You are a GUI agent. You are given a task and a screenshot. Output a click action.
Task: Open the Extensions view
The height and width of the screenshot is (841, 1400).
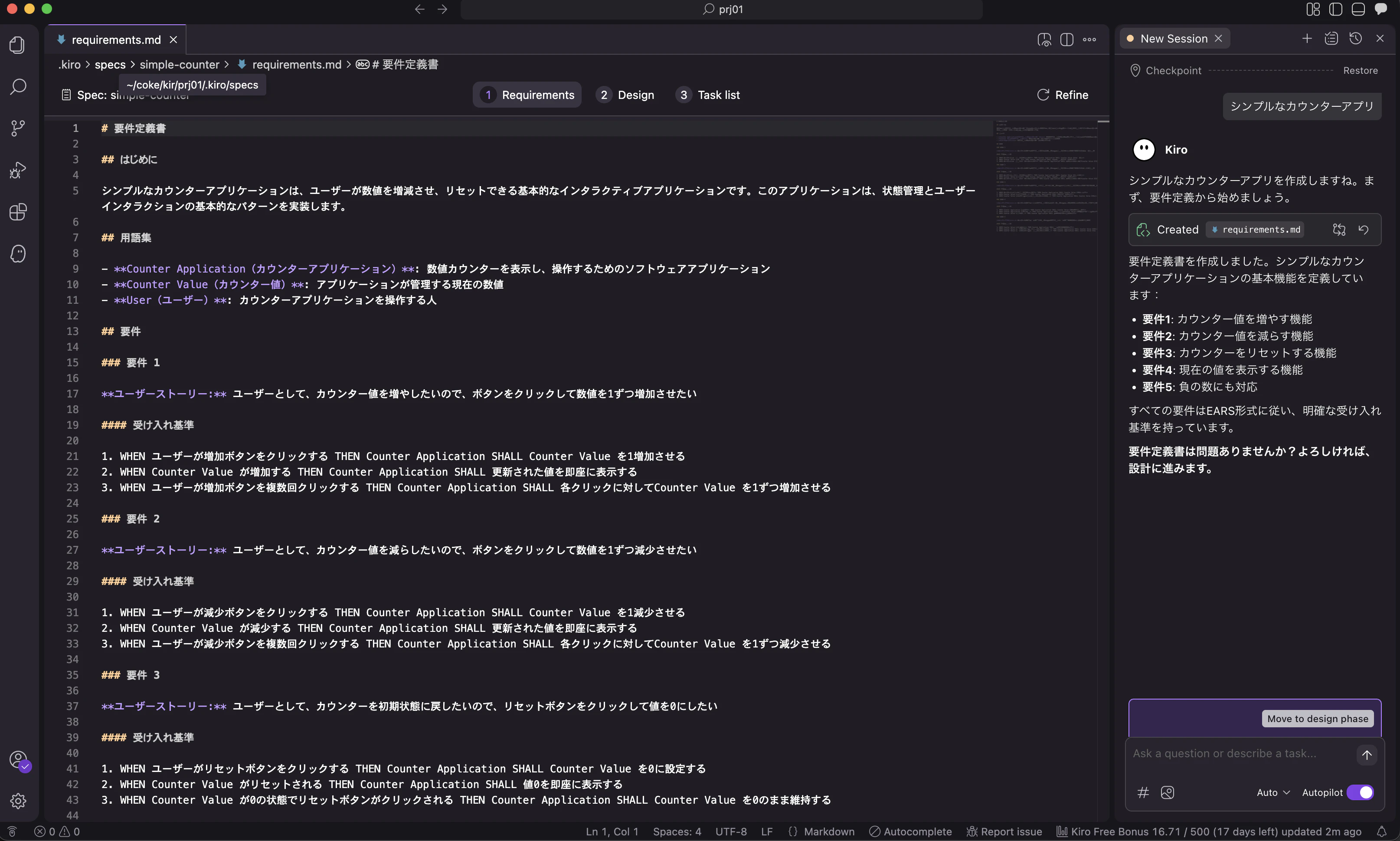pos(17,212)
